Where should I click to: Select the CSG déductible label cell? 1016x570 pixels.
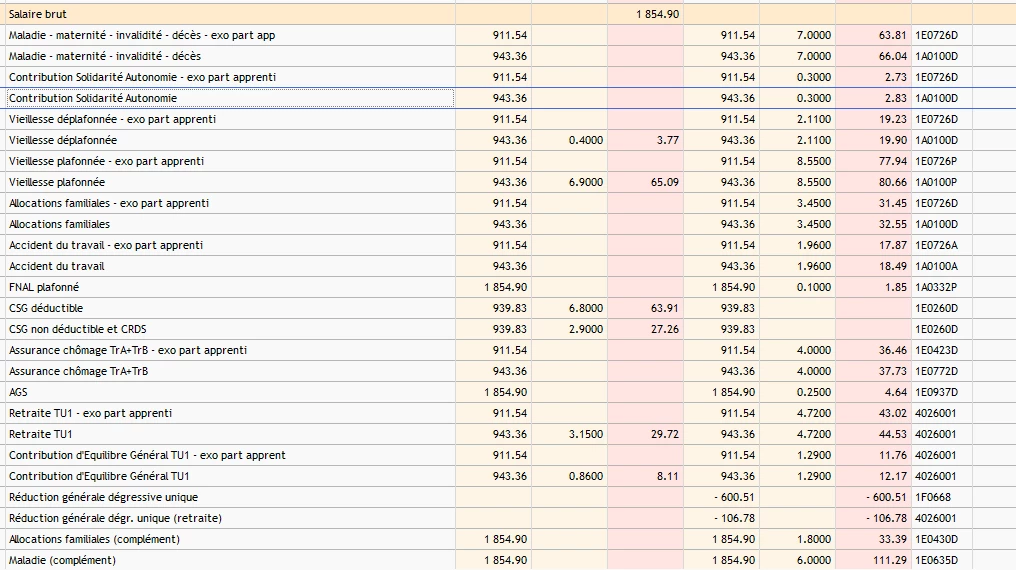(x=46, y=308)
